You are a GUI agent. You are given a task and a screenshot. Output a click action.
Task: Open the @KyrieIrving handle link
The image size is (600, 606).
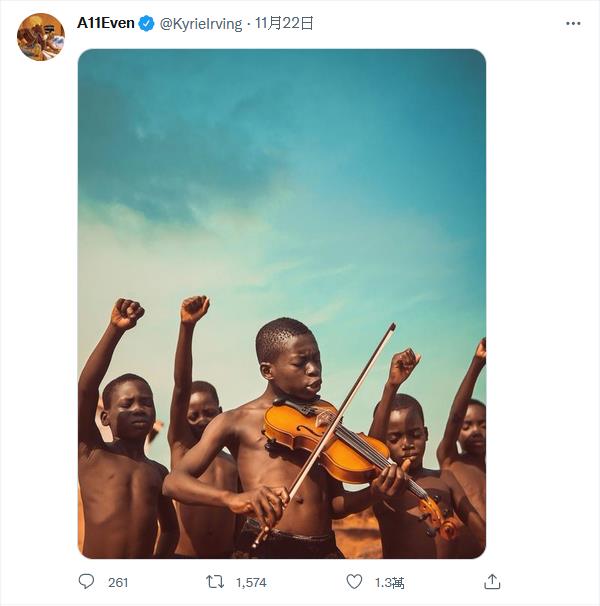pos(201,23)
